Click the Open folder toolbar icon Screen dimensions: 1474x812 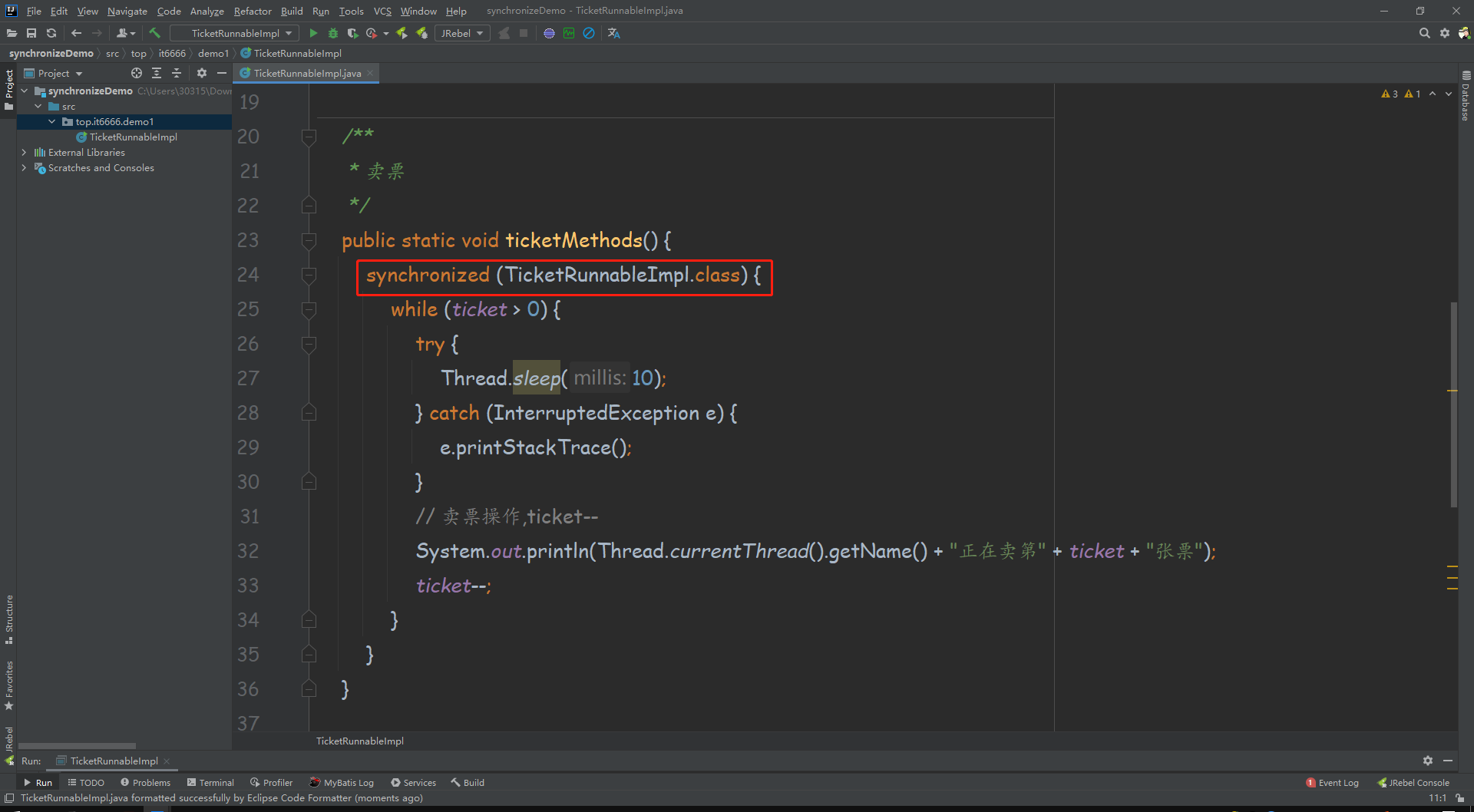pos(12,33)
